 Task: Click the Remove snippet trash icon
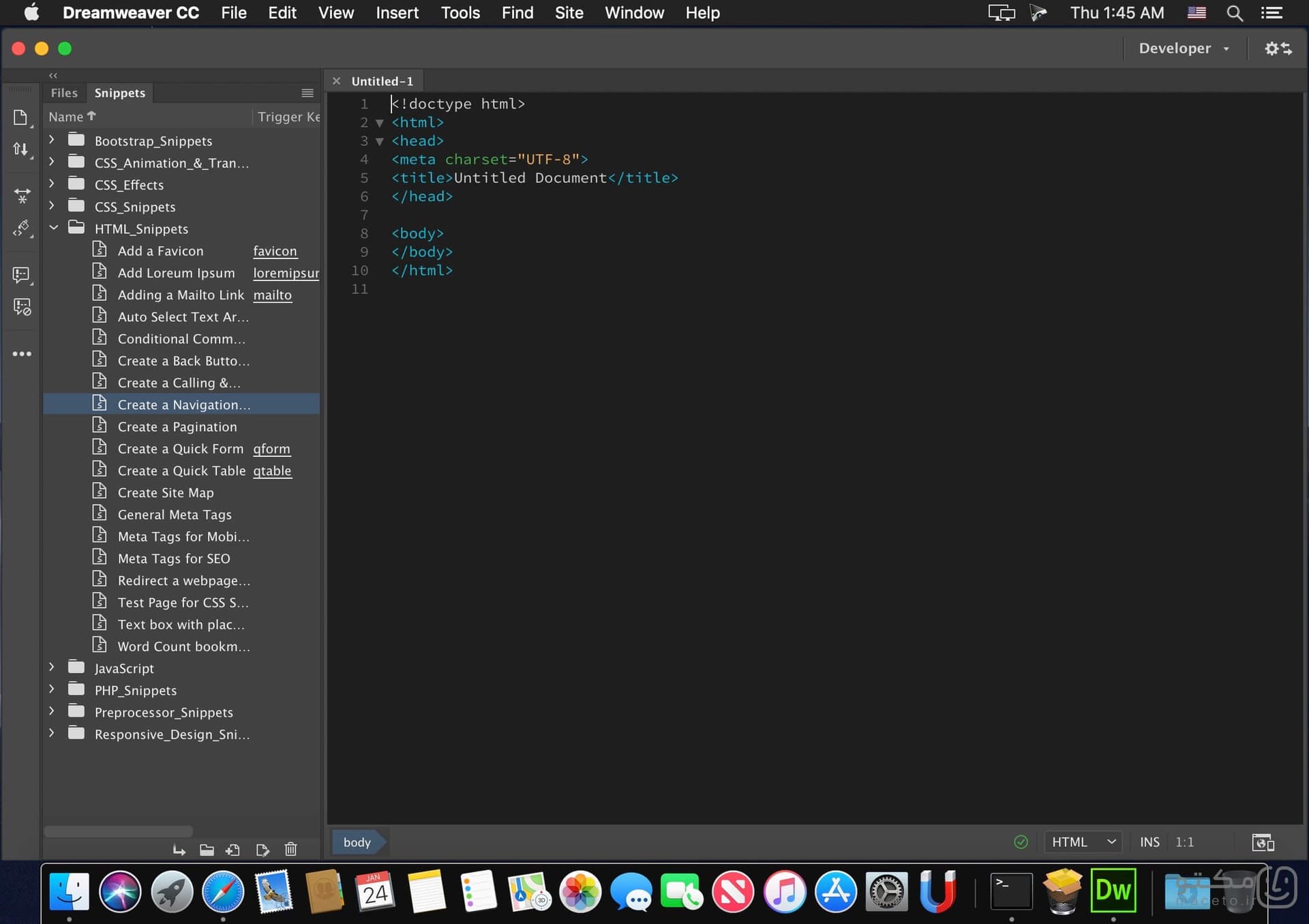click(x=290, y=850)
